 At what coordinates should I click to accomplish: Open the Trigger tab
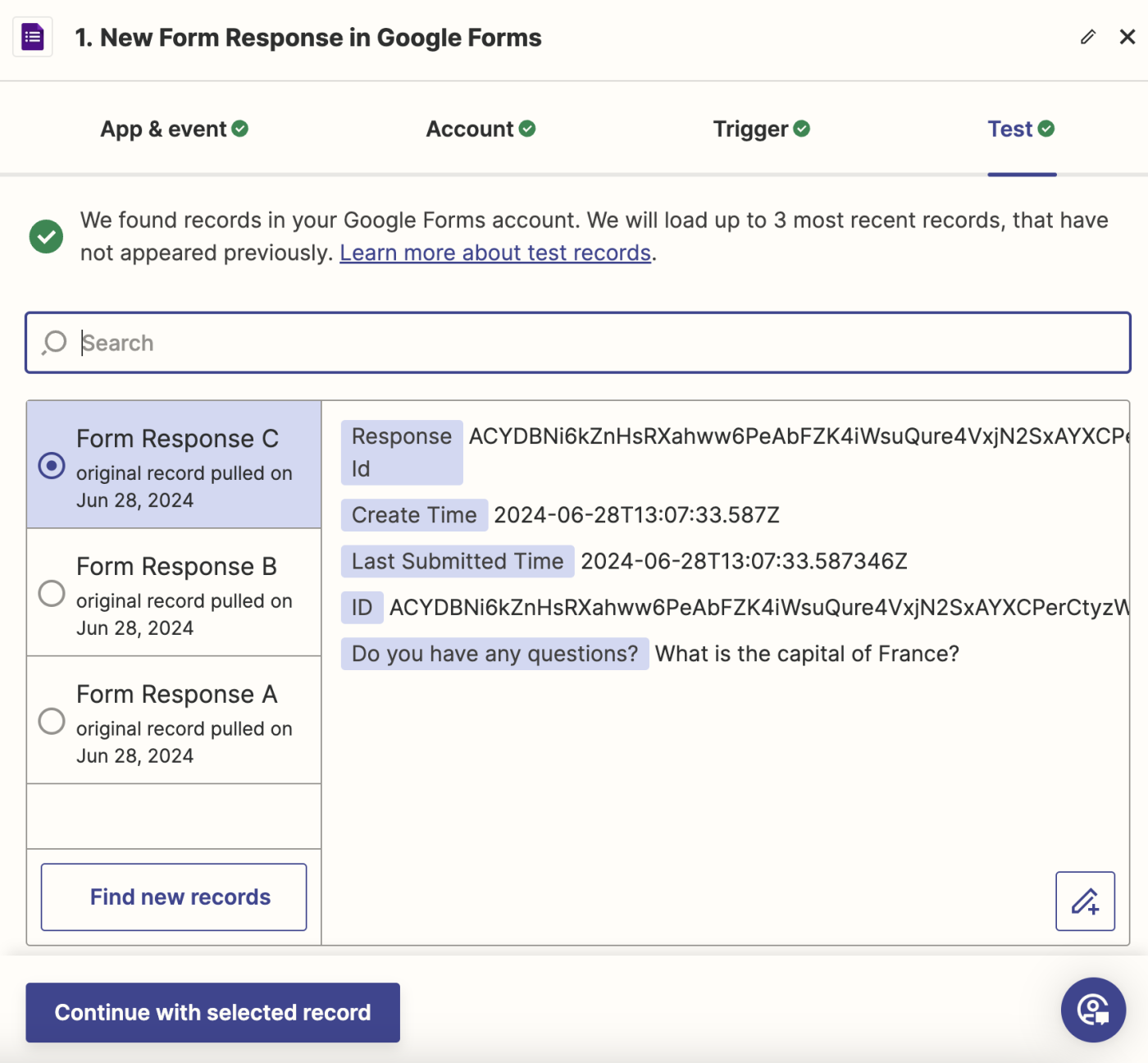click(761, 129)
